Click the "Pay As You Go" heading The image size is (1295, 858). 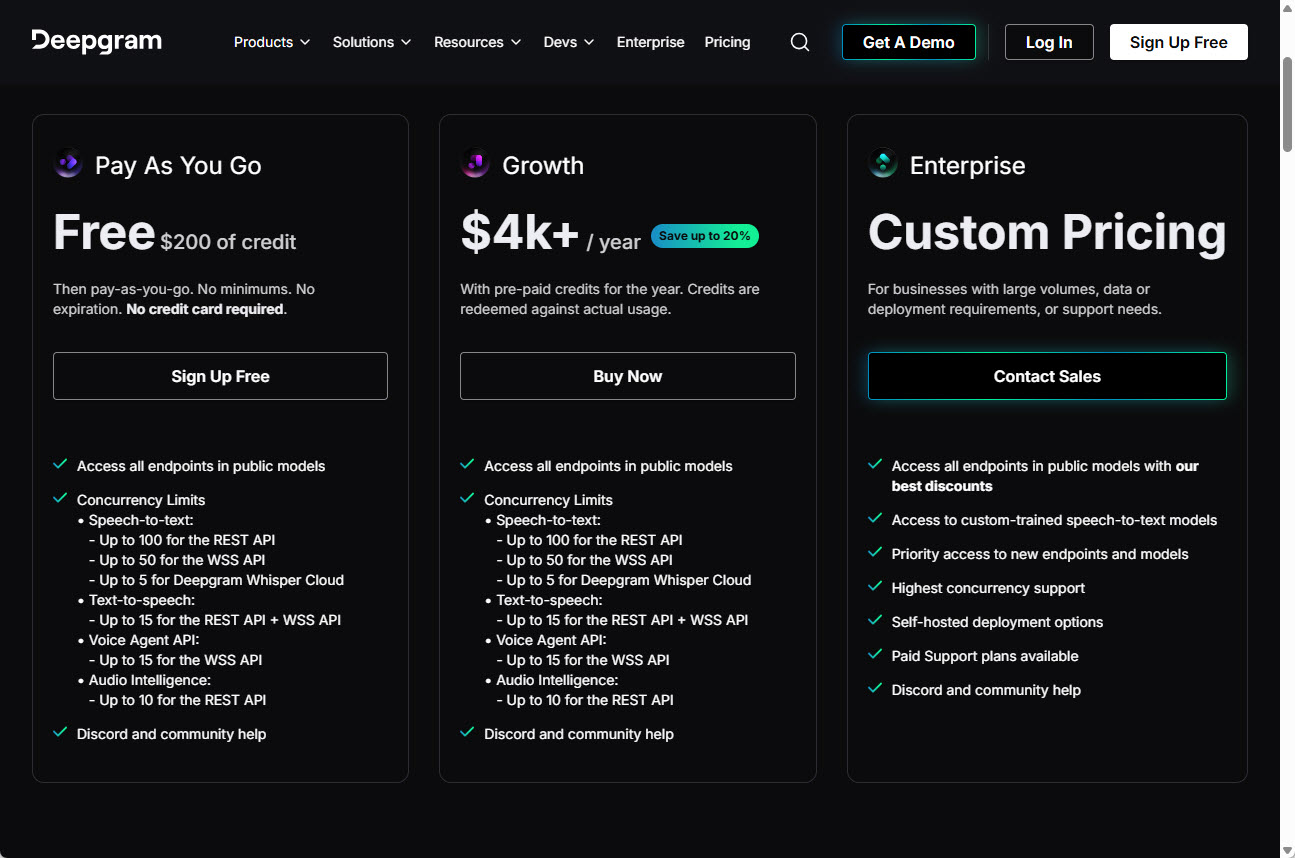pyautogui.click(x=178, y=165)
